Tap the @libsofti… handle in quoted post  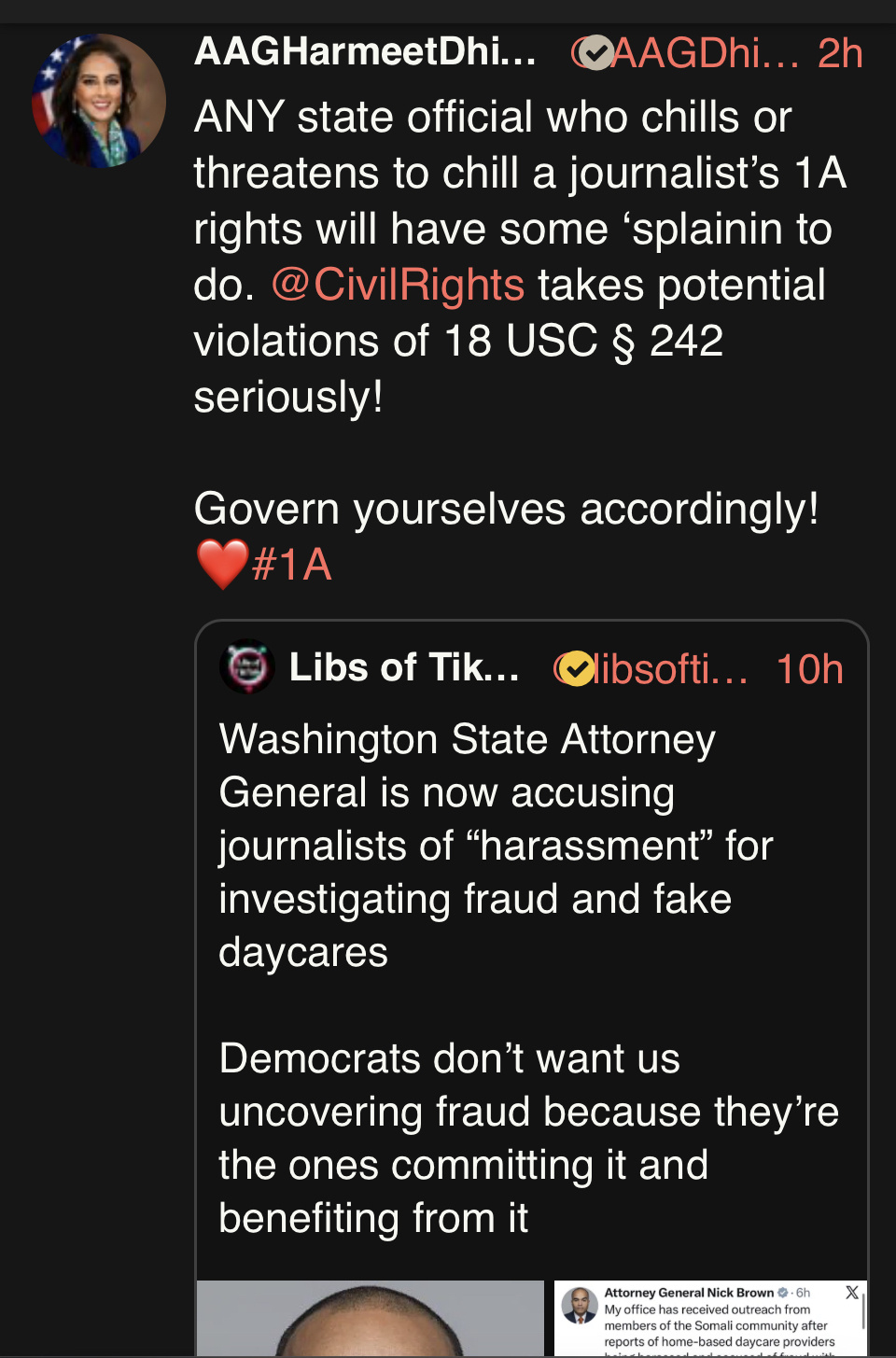point(670,668)
